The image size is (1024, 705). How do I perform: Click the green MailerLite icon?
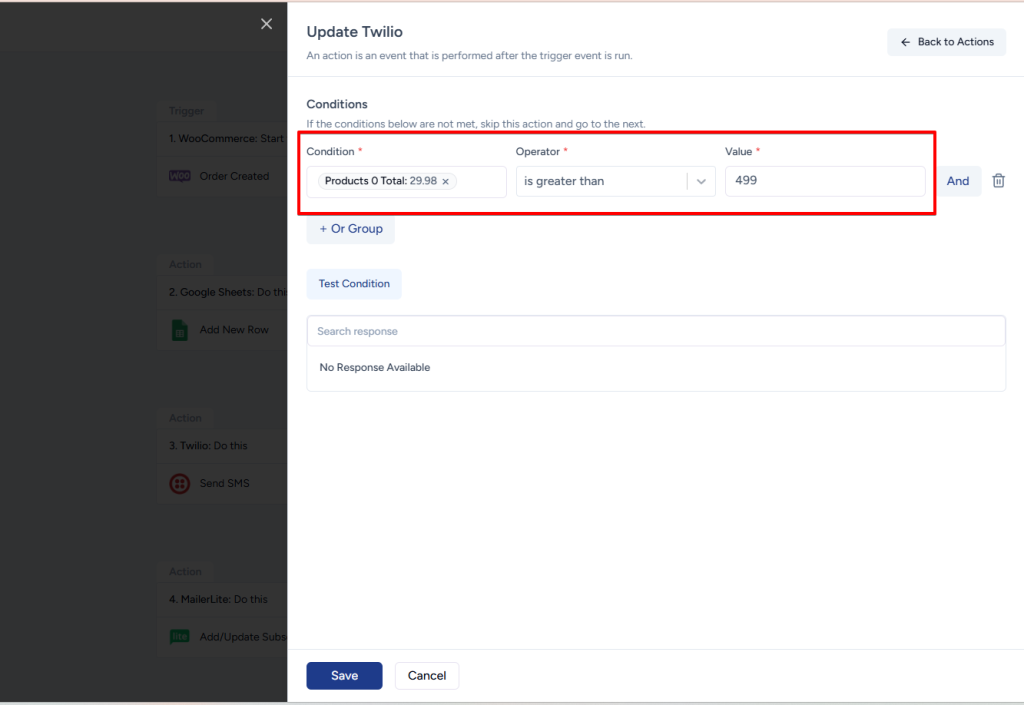point(180,637)
